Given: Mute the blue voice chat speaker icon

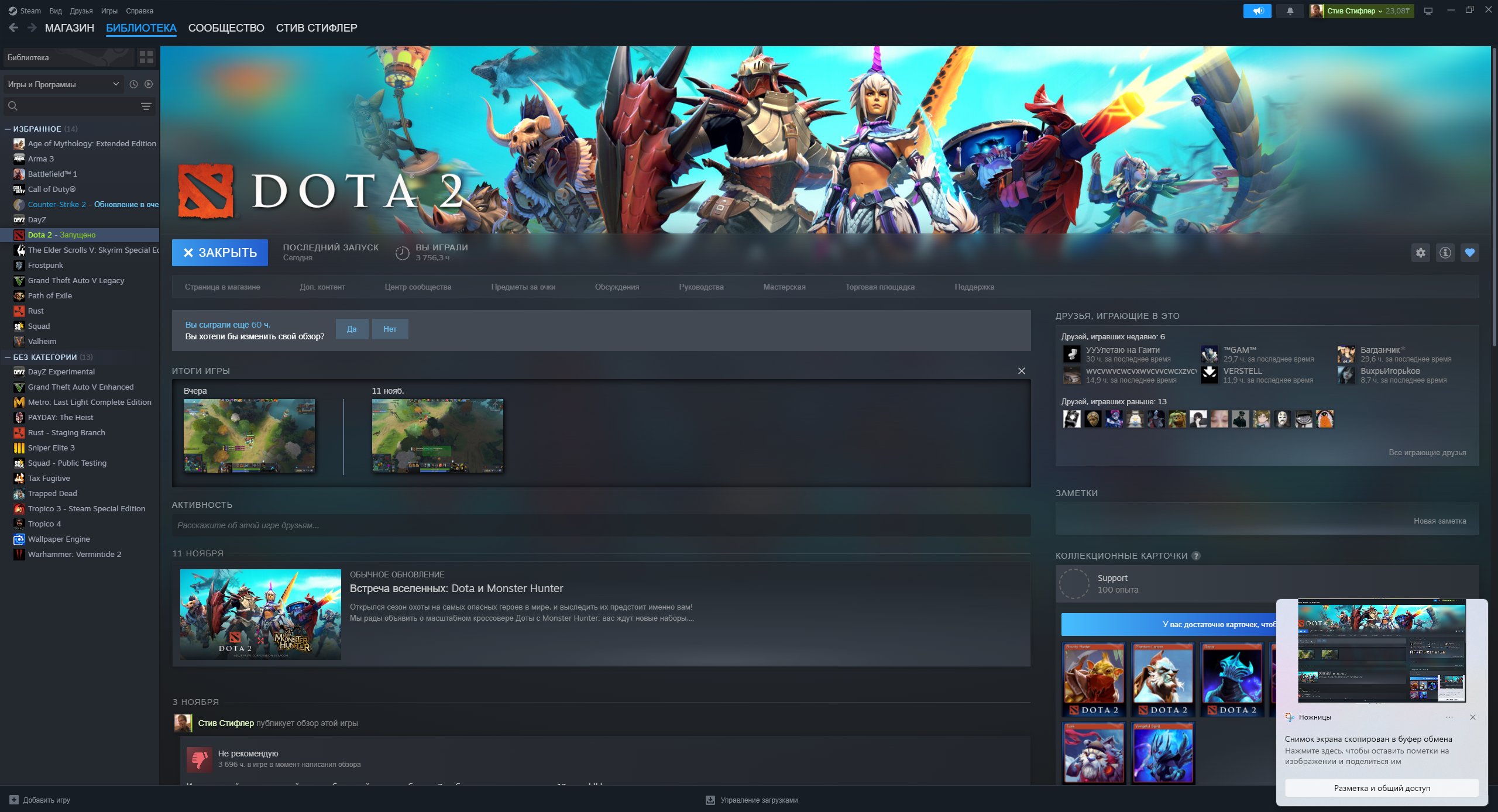Looking at the screenshot, I should click(x=1257, y=11).
